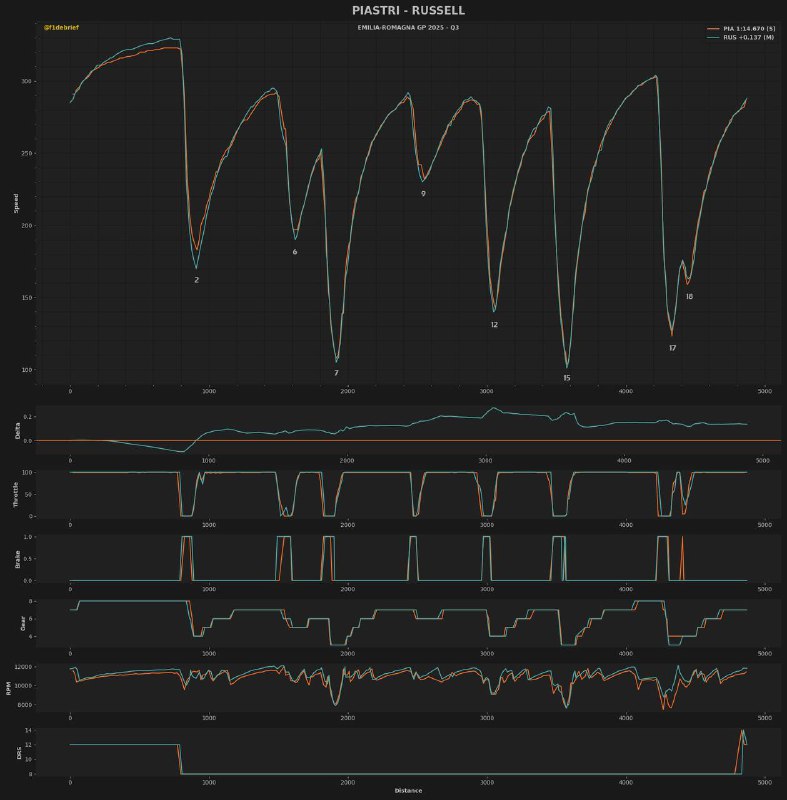Click corner label '15' on the speed trace

pyautogui.click(x=567, y=379)
